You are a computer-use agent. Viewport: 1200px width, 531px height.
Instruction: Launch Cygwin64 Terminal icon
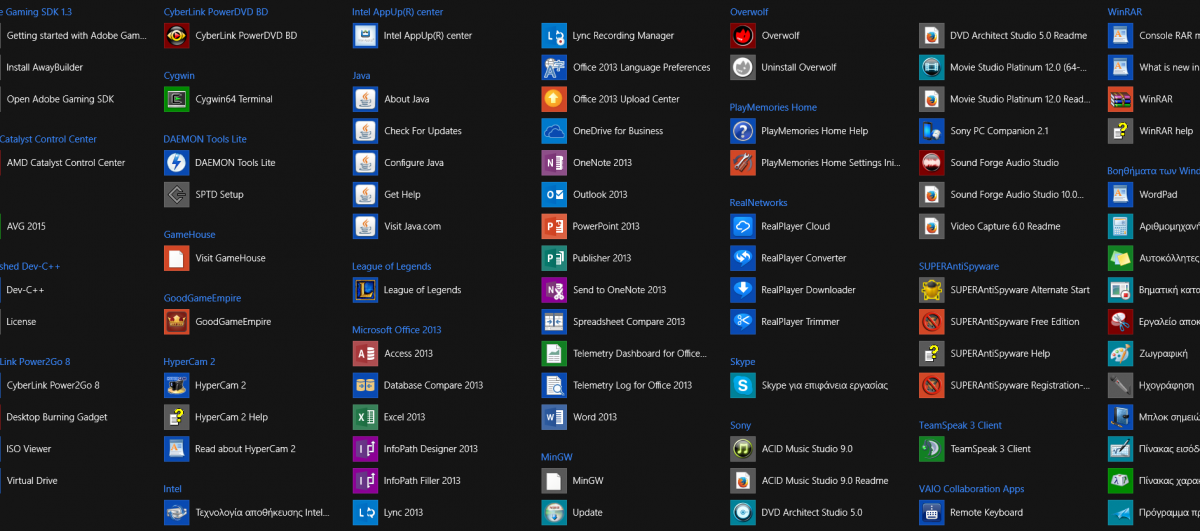coord(177,99)
